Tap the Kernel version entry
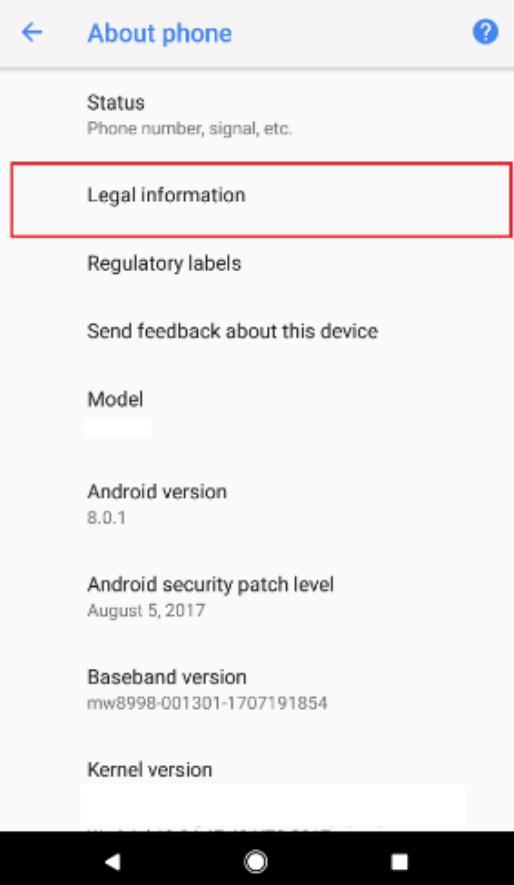Screen dimensions: 514x885 tap(257, 792)
